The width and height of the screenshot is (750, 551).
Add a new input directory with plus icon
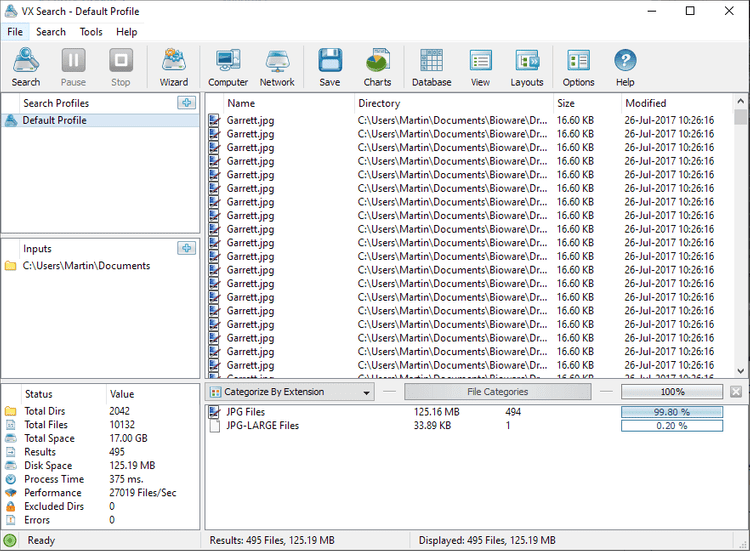tap(187, 248)
